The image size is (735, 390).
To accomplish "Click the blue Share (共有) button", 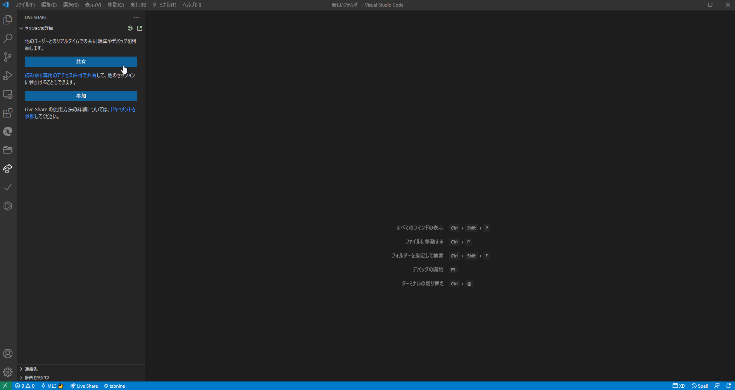I will pos(81,61).
